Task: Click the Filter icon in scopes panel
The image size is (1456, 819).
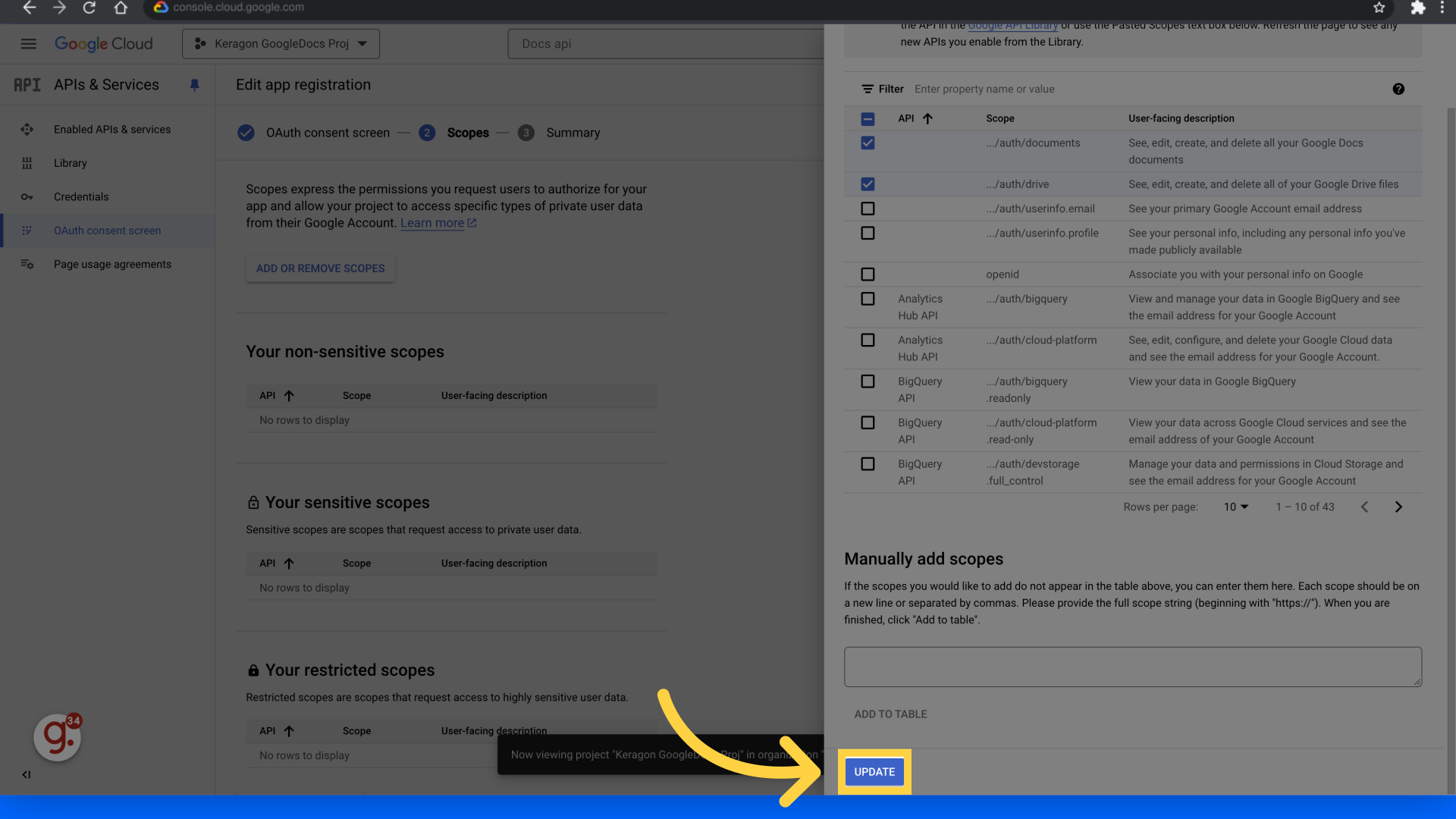Action: pos(868,89)
